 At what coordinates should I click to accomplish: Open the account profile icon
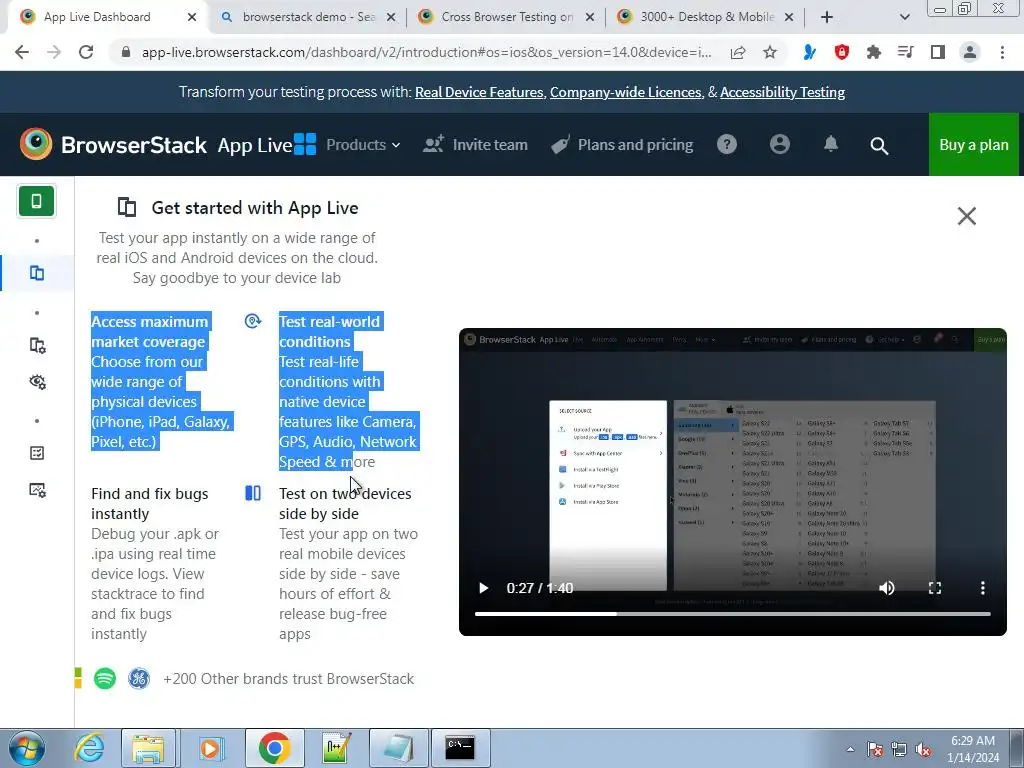click(780, 144)
